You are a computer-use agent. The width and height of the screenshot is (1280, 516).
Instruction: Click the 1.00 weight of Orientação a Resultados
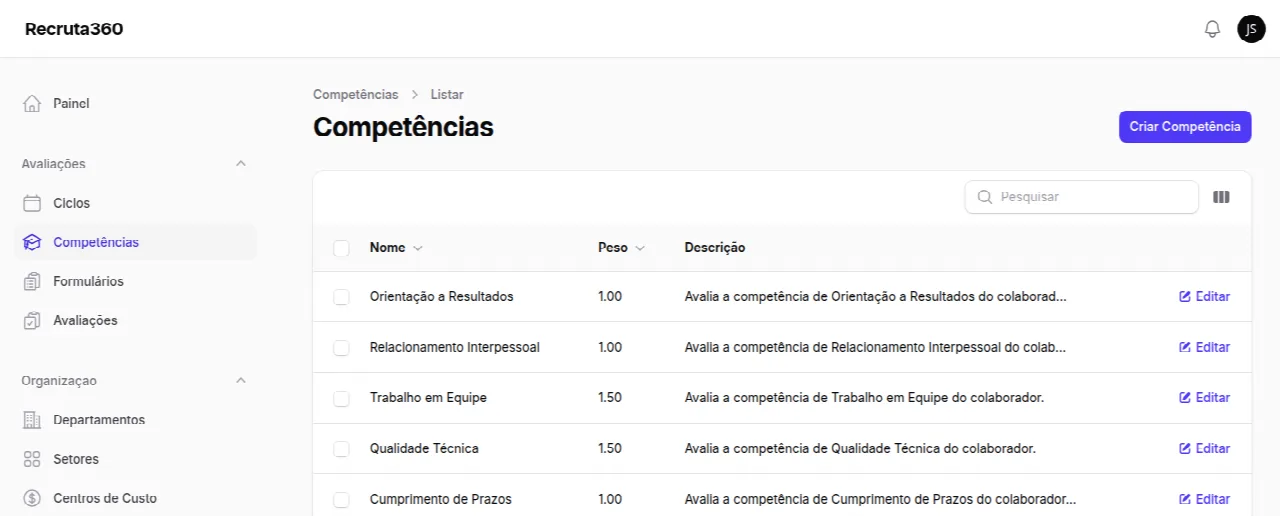coord(610,296)
